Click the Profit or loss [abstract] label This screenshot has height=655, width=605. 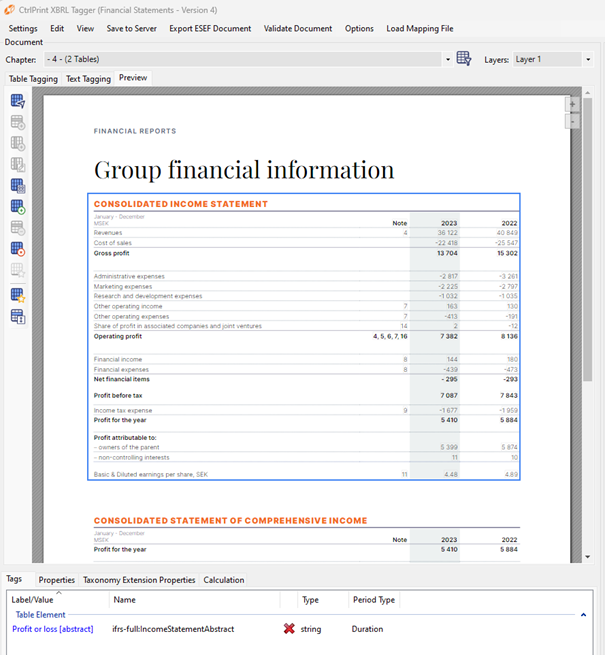coord(53,629)
